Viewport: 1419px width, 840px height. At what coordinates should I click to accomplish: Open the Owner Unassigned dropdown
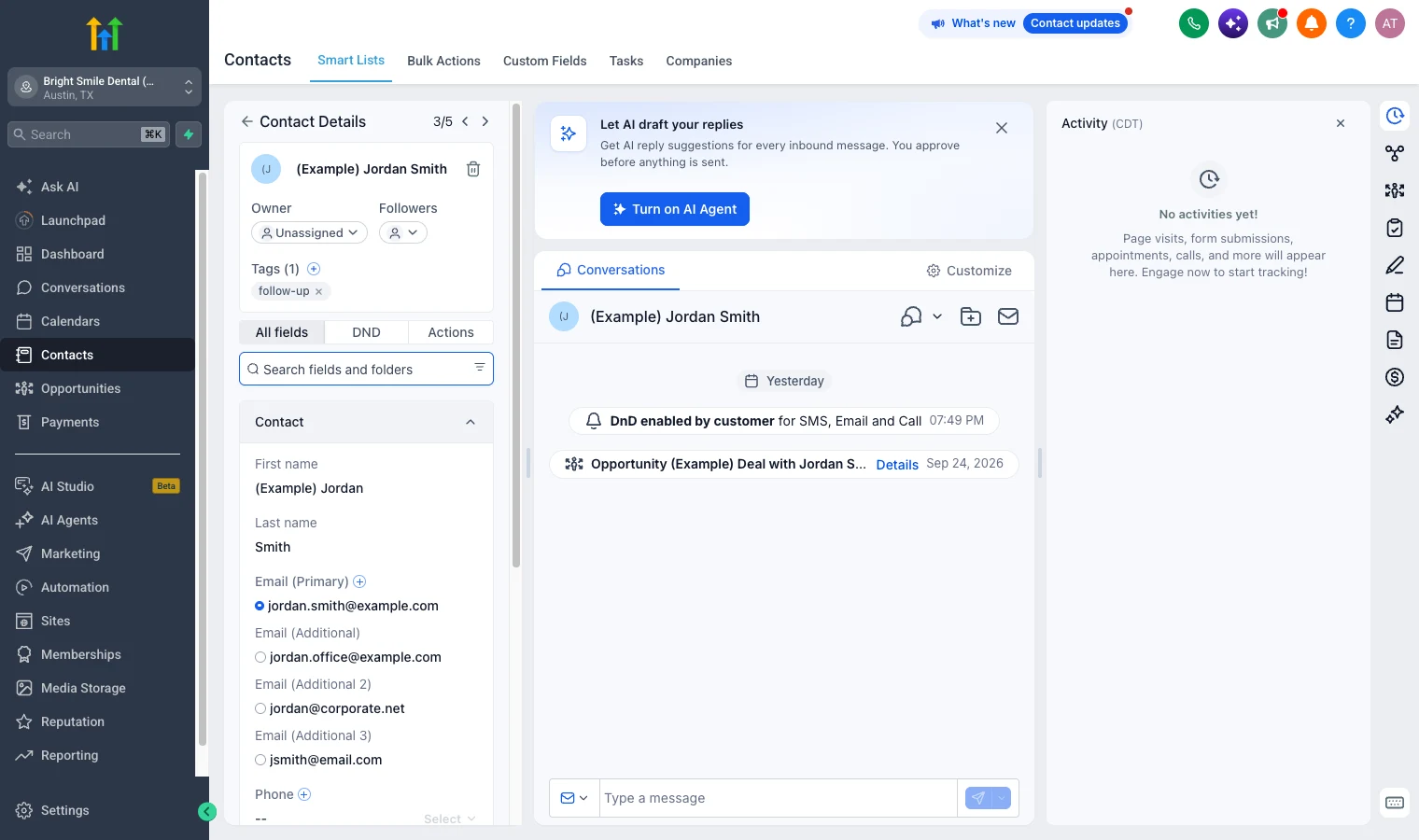coord(309,232)
